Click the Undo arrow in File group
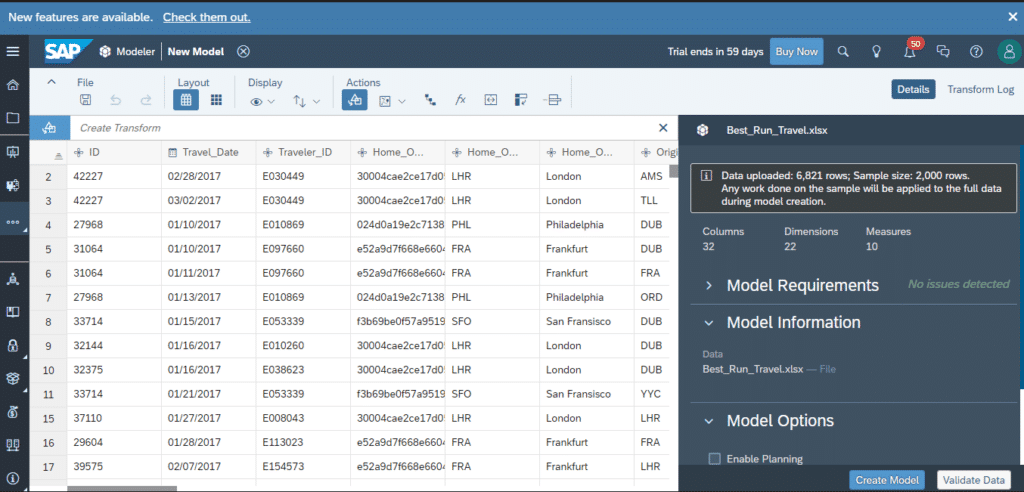Image resolution: width=1024 pixels, height=492 pixels. coord(116,100)
